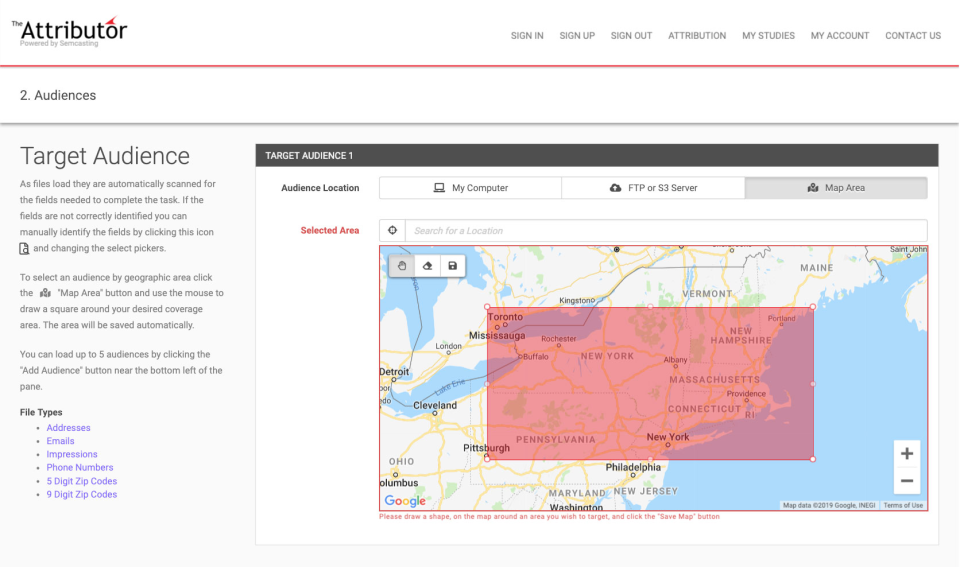Click the Save Map disk icon
This screenshot has height=567, width=960.
coord(452,266)
